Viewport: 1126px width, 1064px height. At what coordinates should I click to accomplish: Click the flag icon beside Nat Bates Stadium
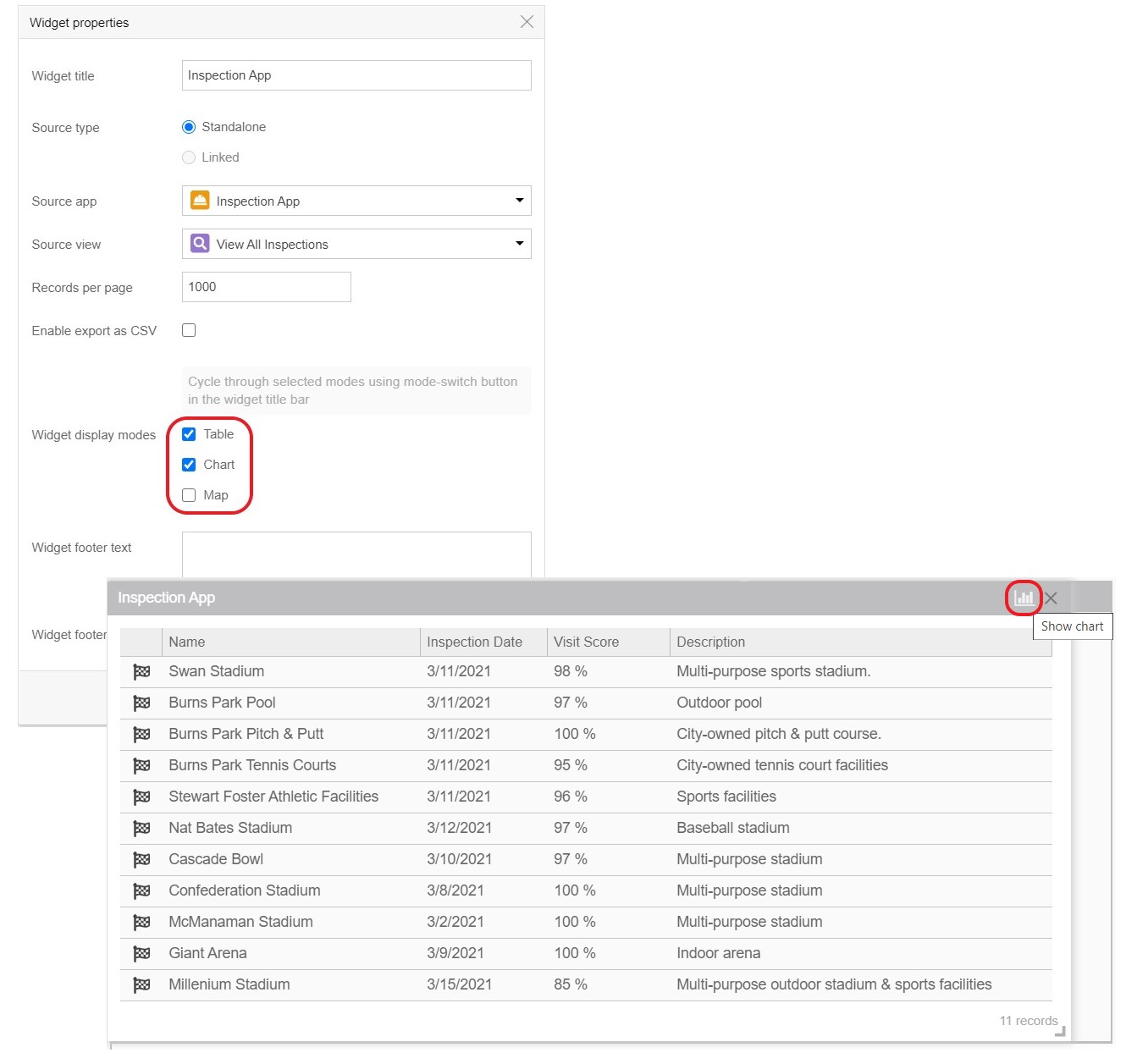[x=141, y=829]
